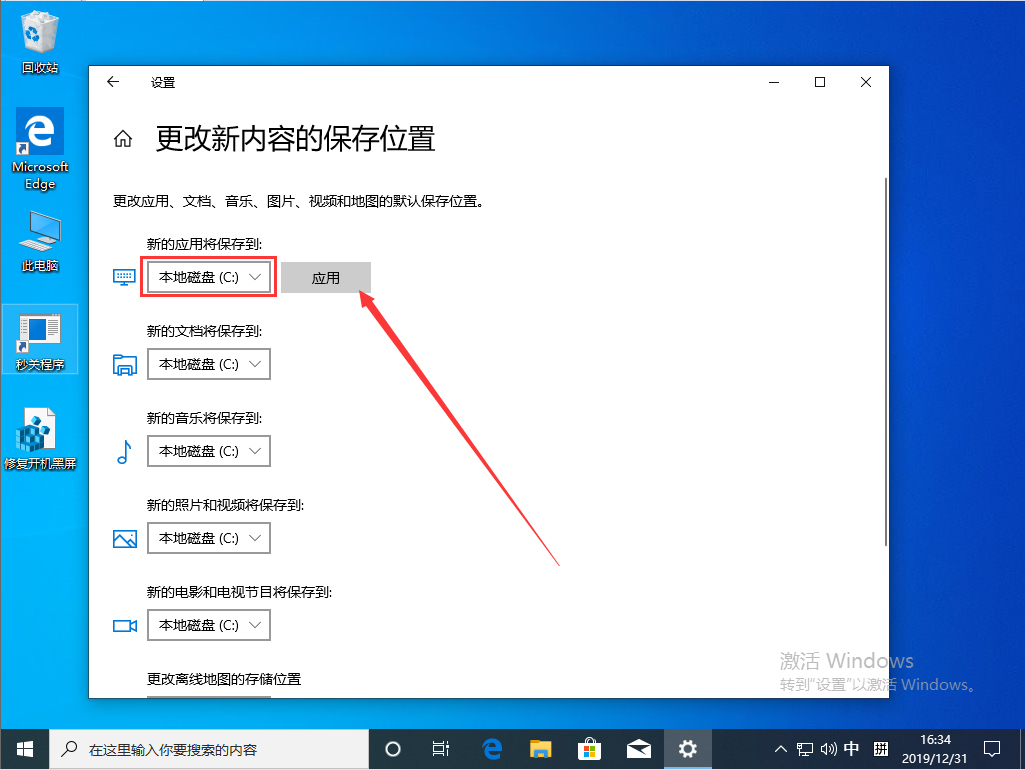Screen dimensions: 1025x770
Task: Open the 新的音乐 save location dropdown
Action: coord(208,451)
